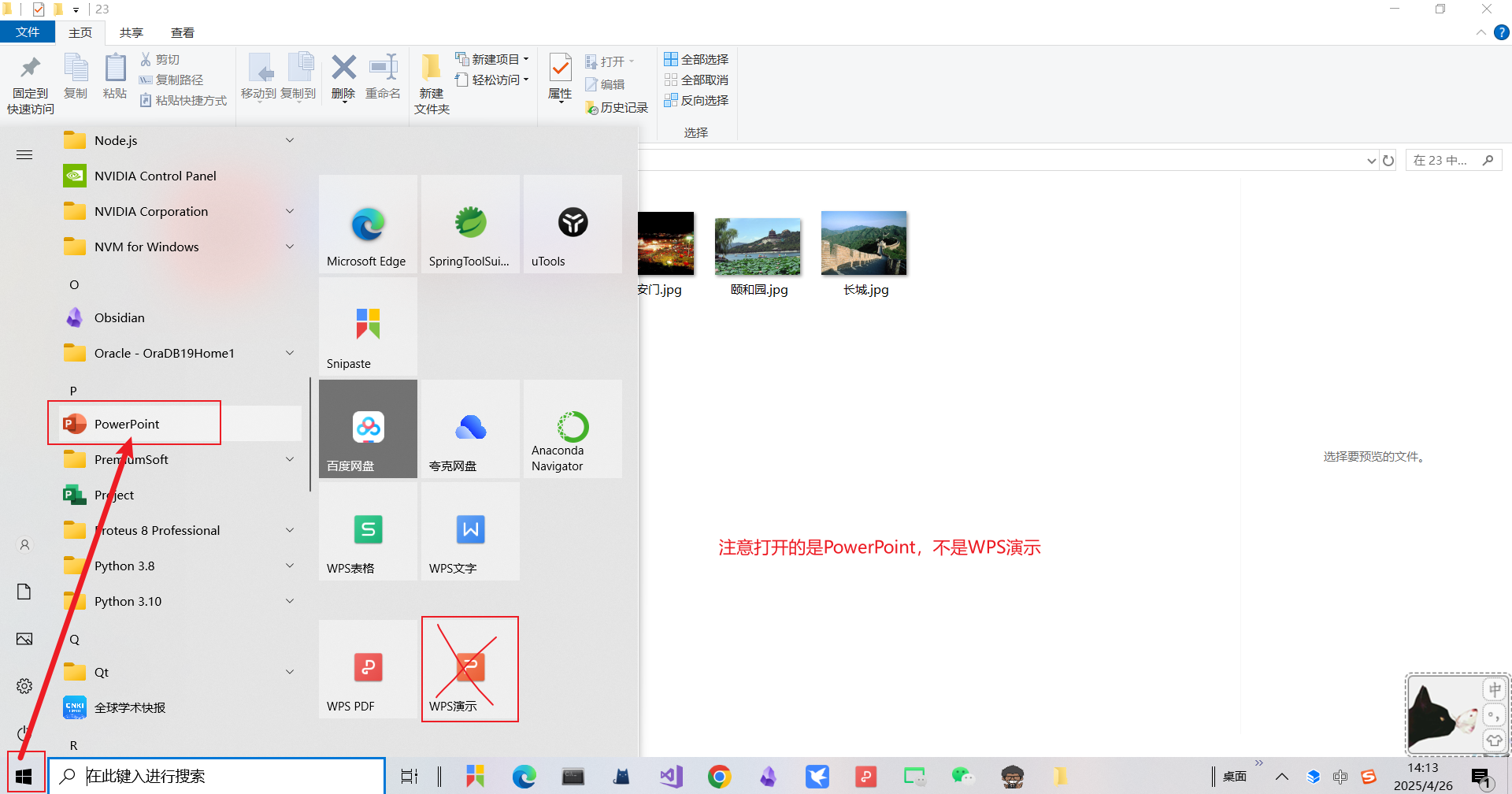Open 夸克网盘 tile
Screen dimensions: 1512x794
pos(470,429)
